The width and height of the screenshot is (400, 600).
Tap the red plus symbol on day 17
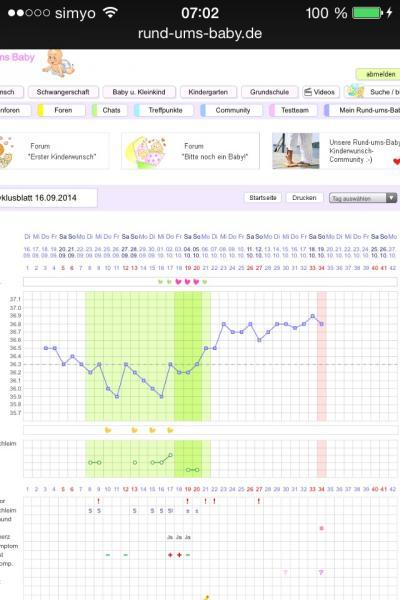[170, 555]
